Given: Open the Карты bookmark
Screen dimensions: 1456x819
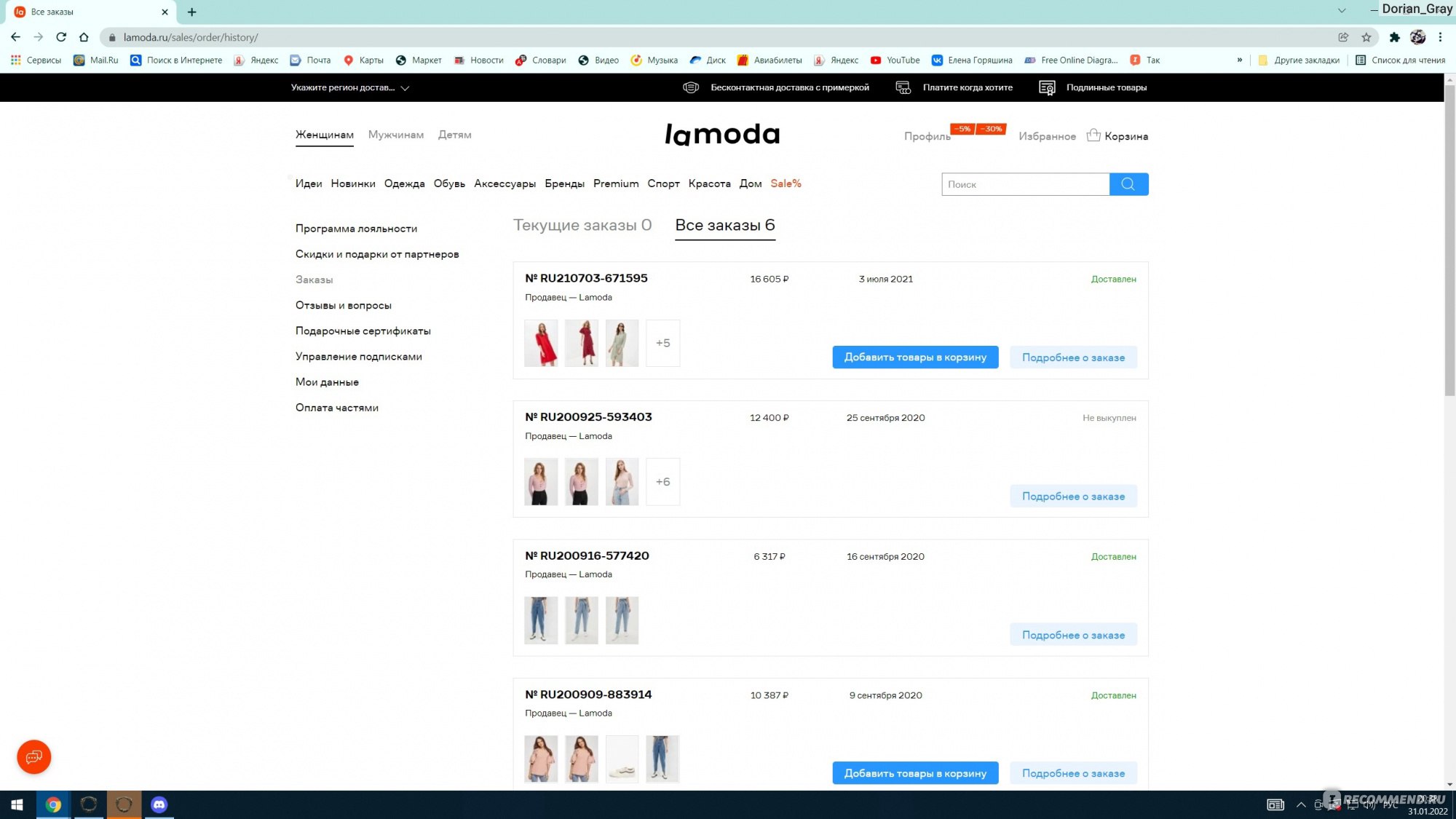Looking at the screenshot, I should click(363, 60).
